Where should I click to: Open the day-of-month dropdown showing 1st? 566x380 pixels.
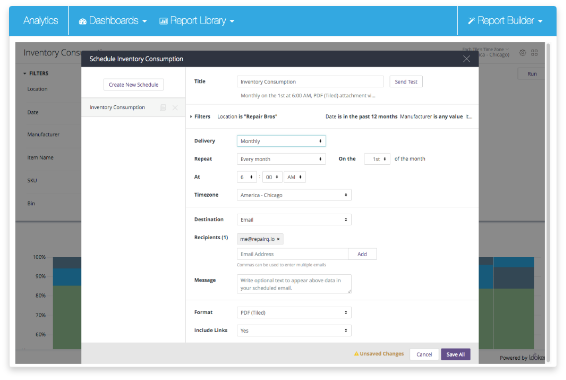(377, 159)
